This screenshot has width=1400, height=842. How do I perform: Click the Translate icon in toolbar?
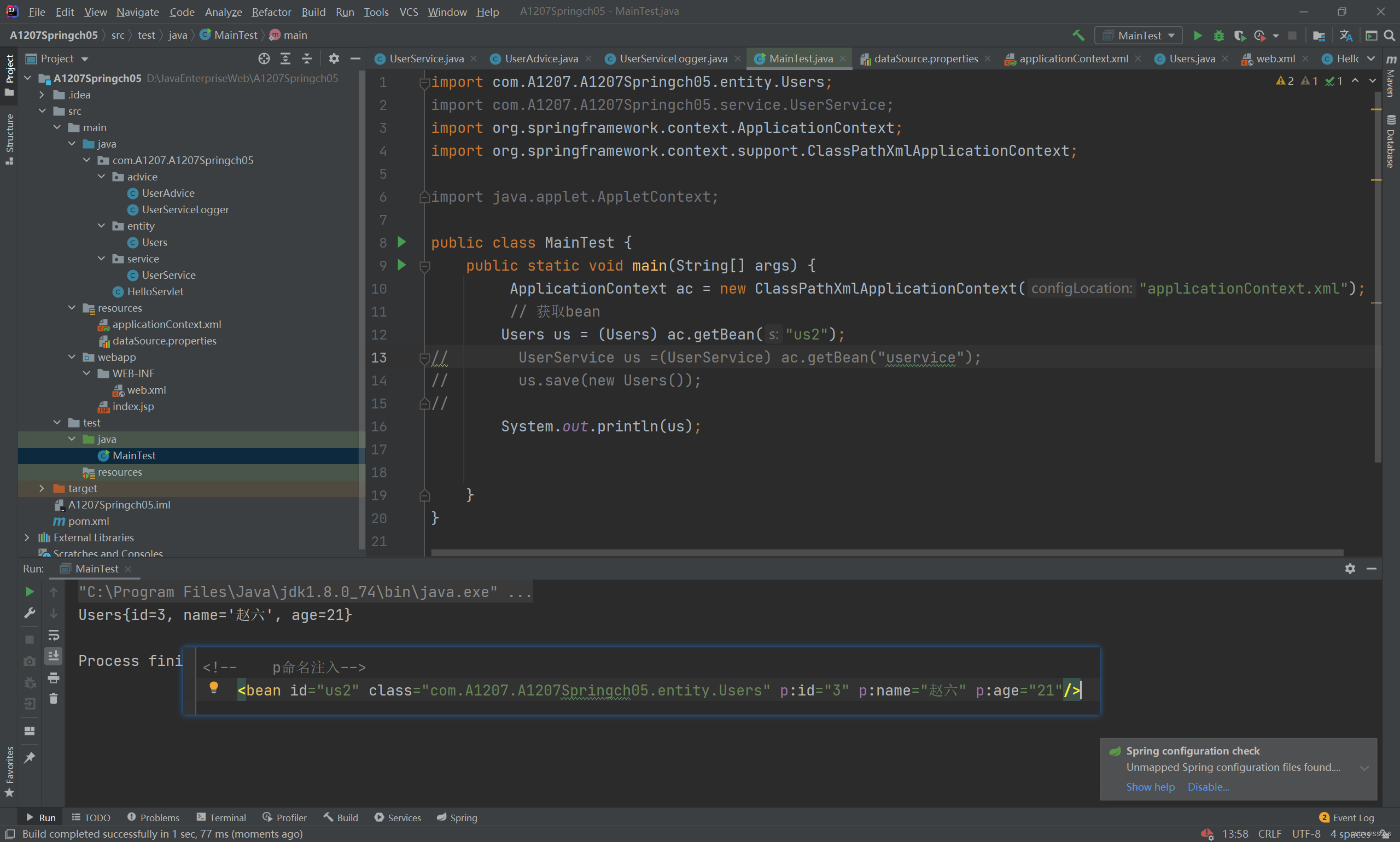pyautogui.click(x=1345, y=35)
